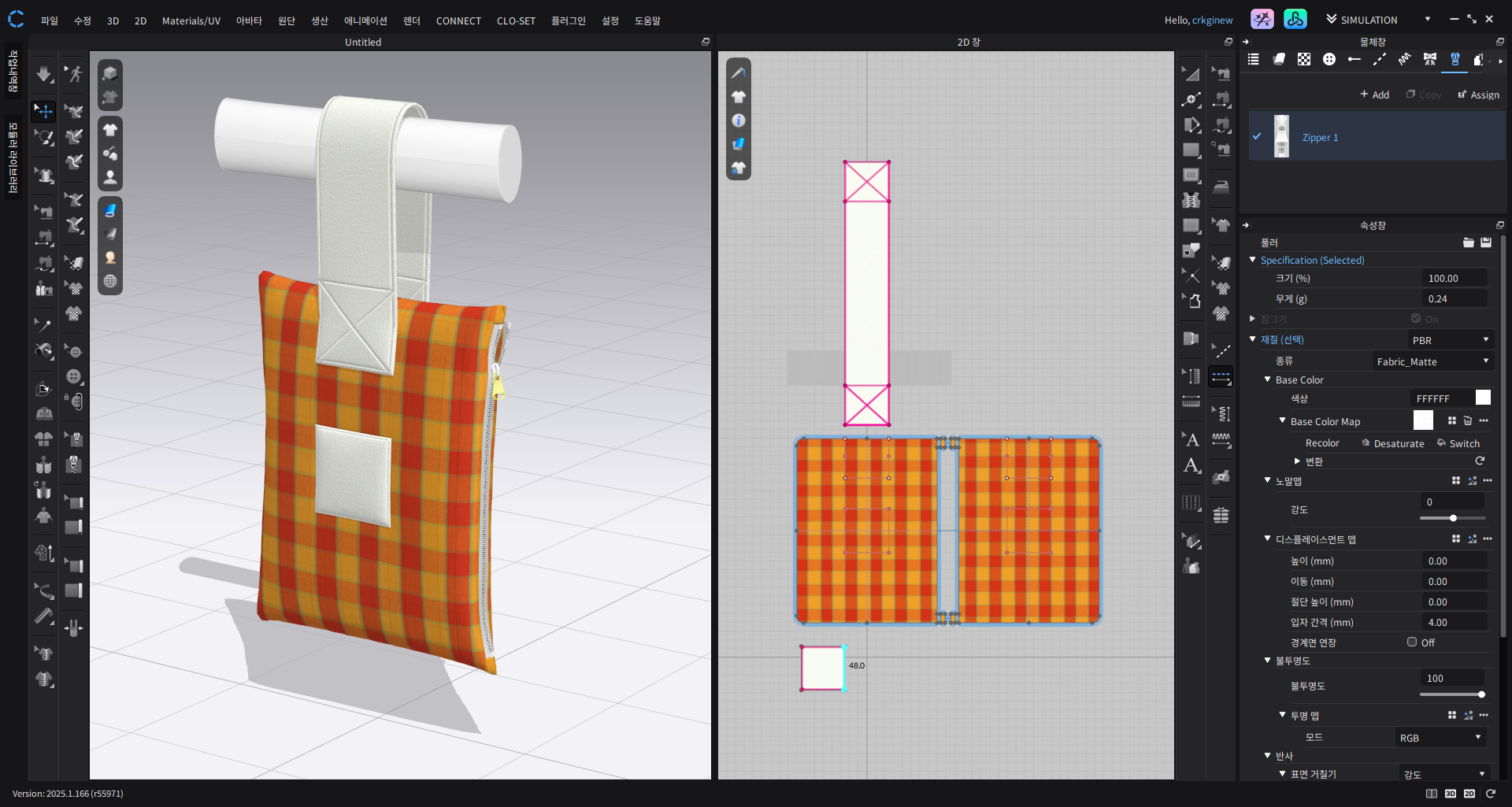
Task: Click the pin needle tool icon
Action: pos(43,324)
